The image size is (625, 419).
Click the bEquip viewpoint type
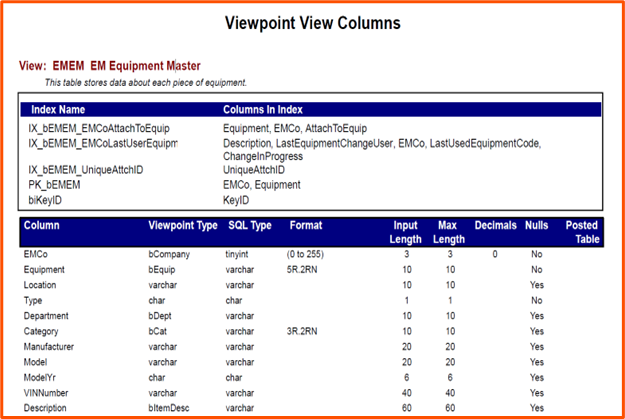tap(161, 269)
